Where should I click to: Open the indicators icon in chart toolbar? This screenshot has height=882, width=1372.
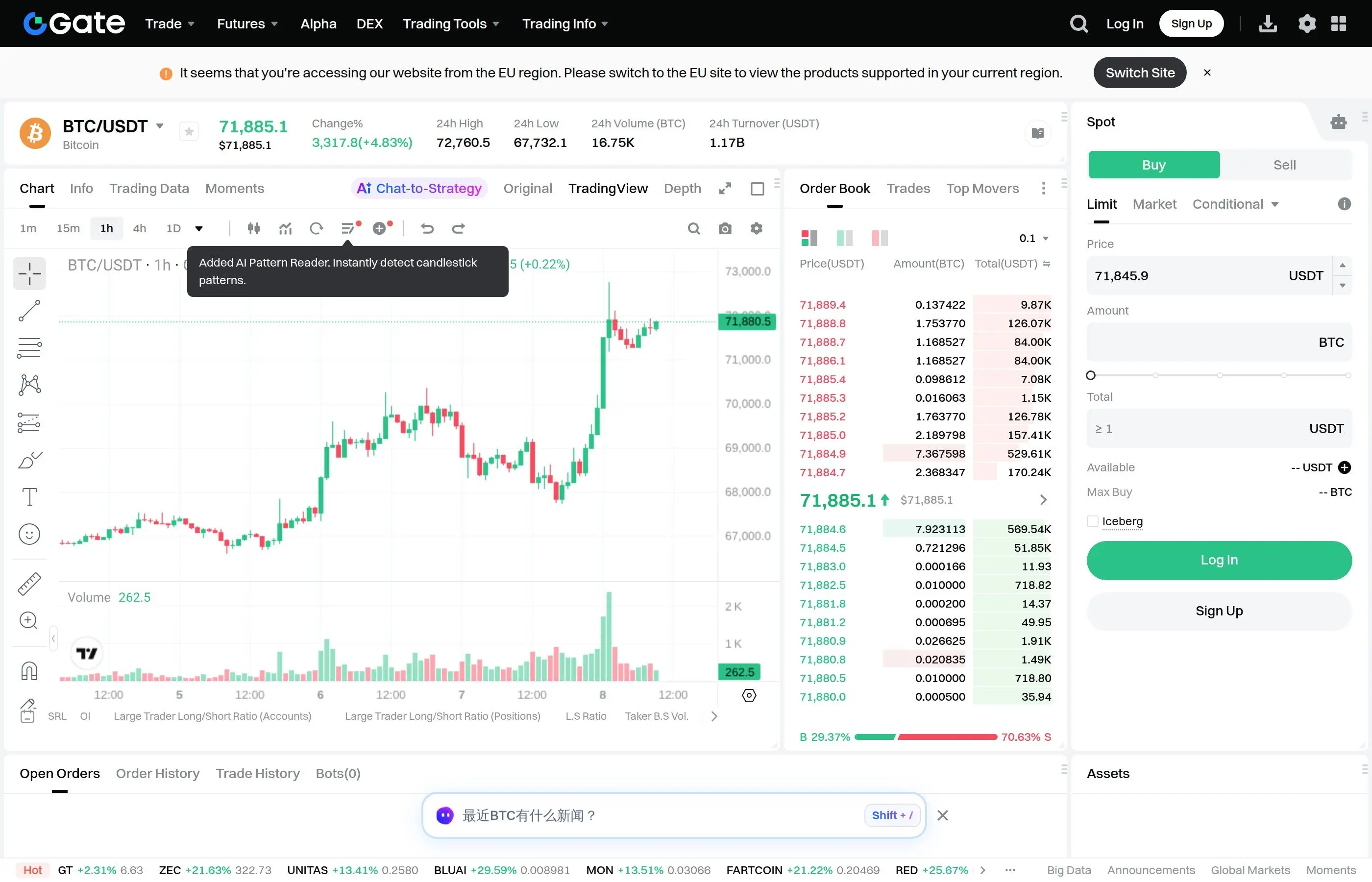285,228
